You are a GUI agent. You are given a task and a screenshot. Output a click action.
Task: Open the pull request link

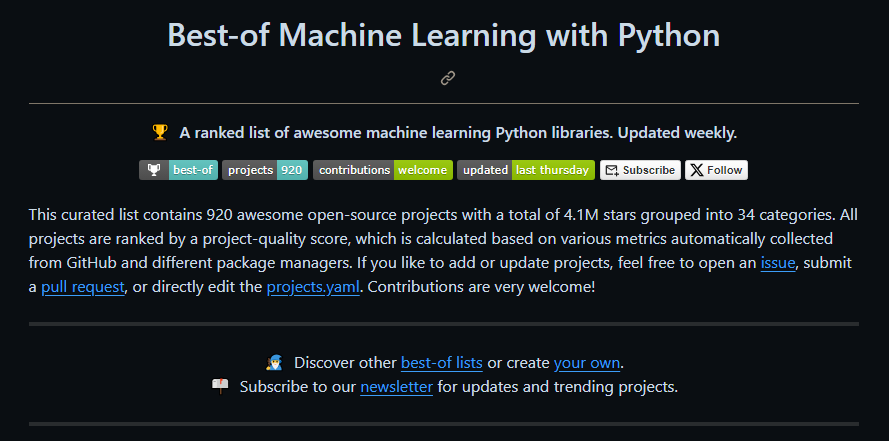83,287
